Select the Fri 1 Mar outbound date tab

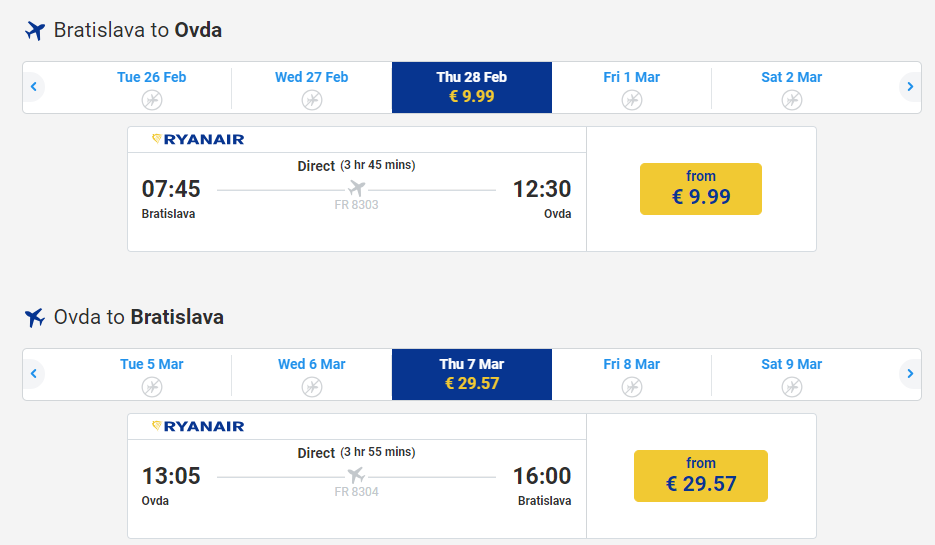(631, 87)
